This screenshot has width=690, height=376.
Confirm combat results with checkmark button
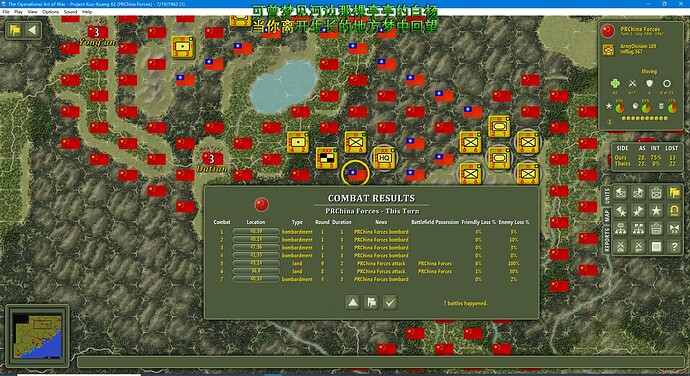[x=390, y=302]
